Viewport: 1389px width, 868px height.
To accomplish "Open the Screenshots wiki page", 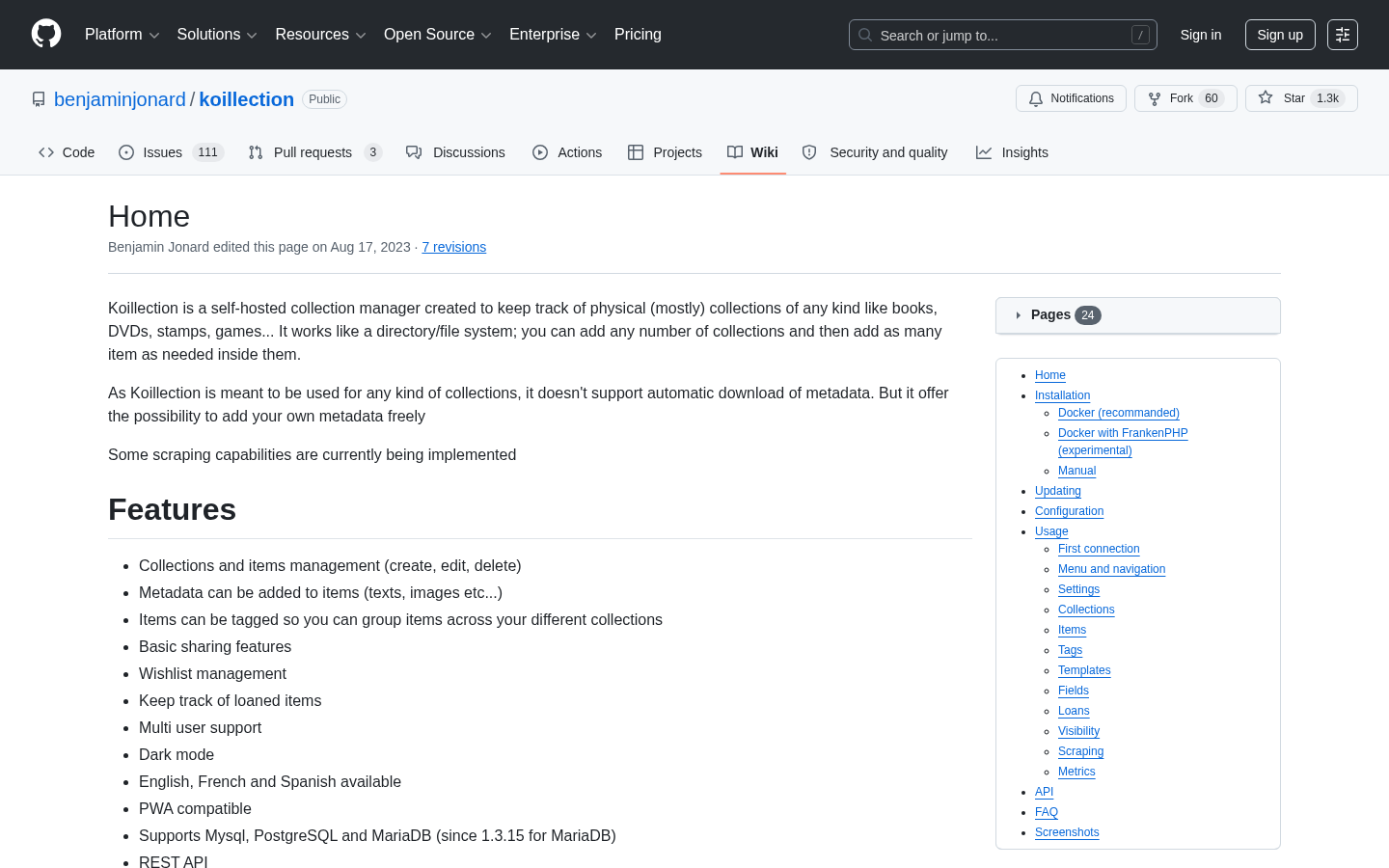I will (1067, 832).
